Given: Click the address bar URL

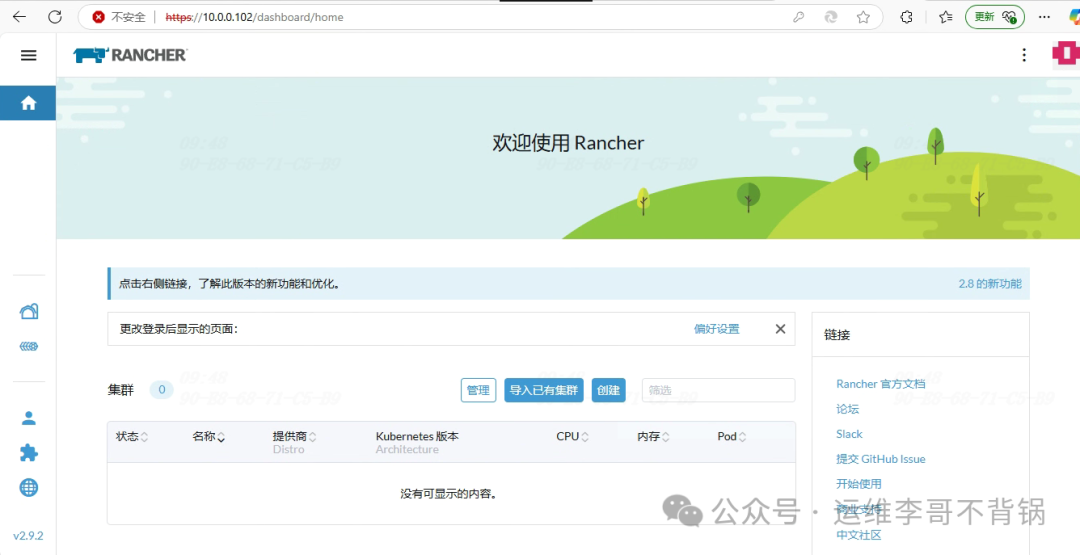Looking at the screenshot, I should (x=254, y=17).
